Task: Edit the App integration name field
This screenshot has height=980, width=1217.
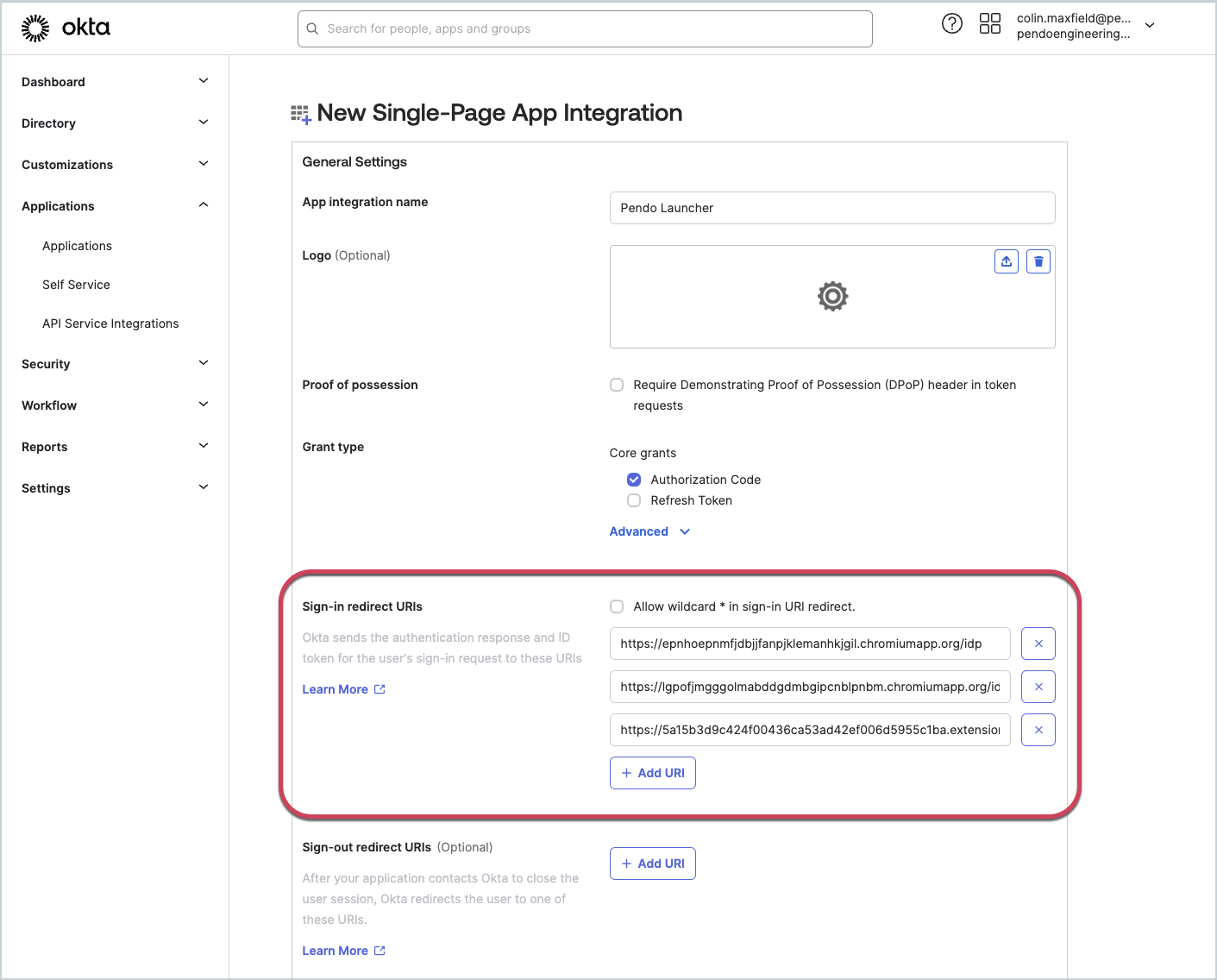Action: point(832,208)
